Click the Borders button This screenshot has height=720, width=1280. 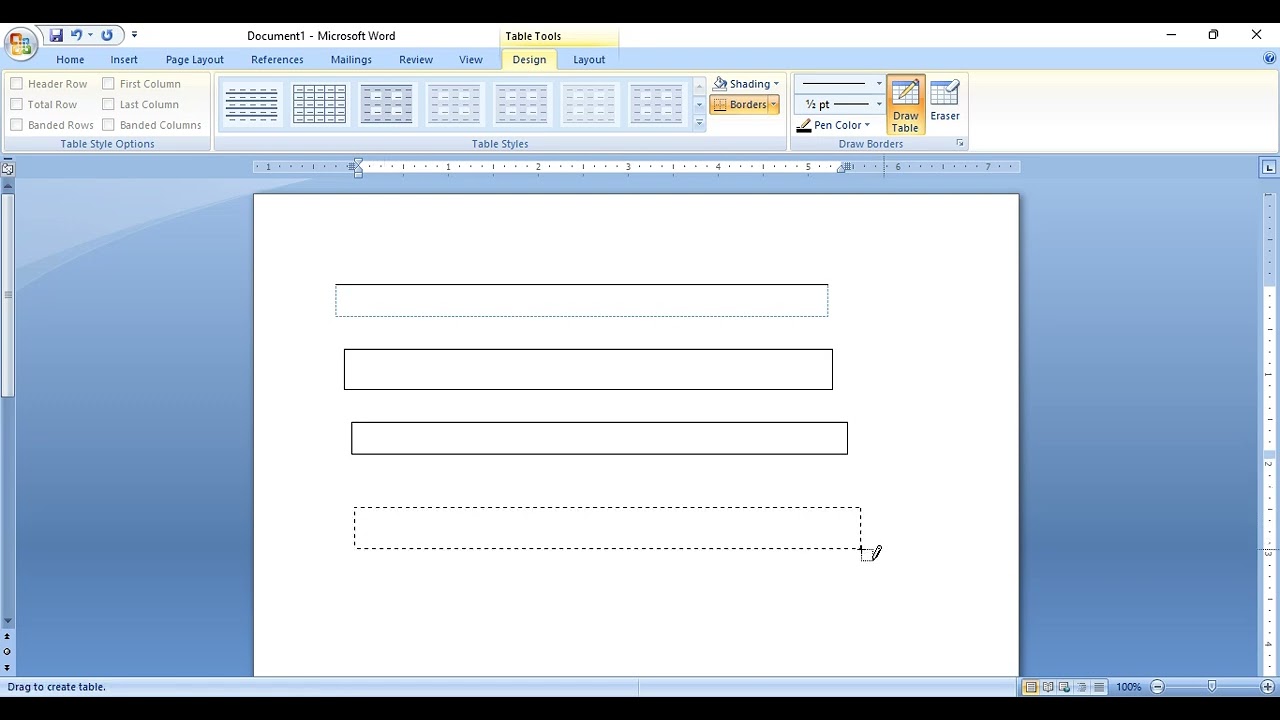pos(740,104)
